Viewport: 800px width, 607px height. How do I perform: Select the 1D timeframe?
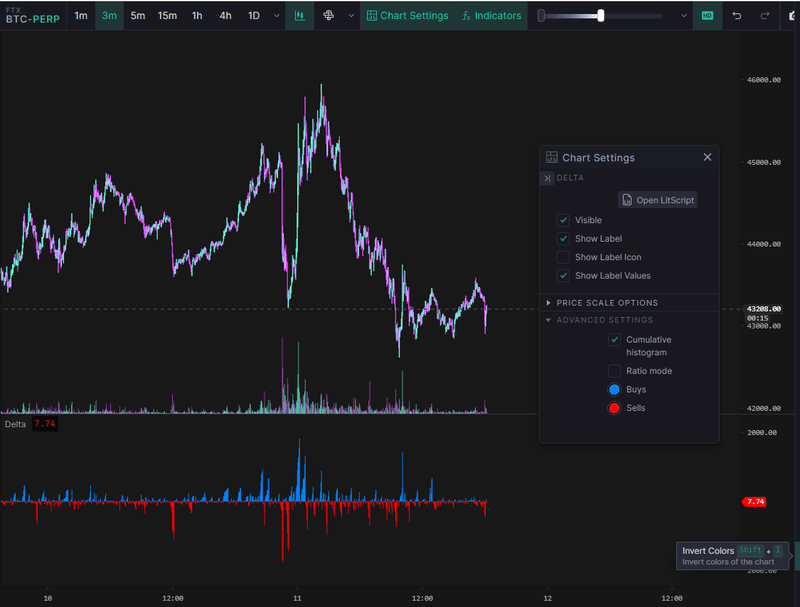point(254,16)
